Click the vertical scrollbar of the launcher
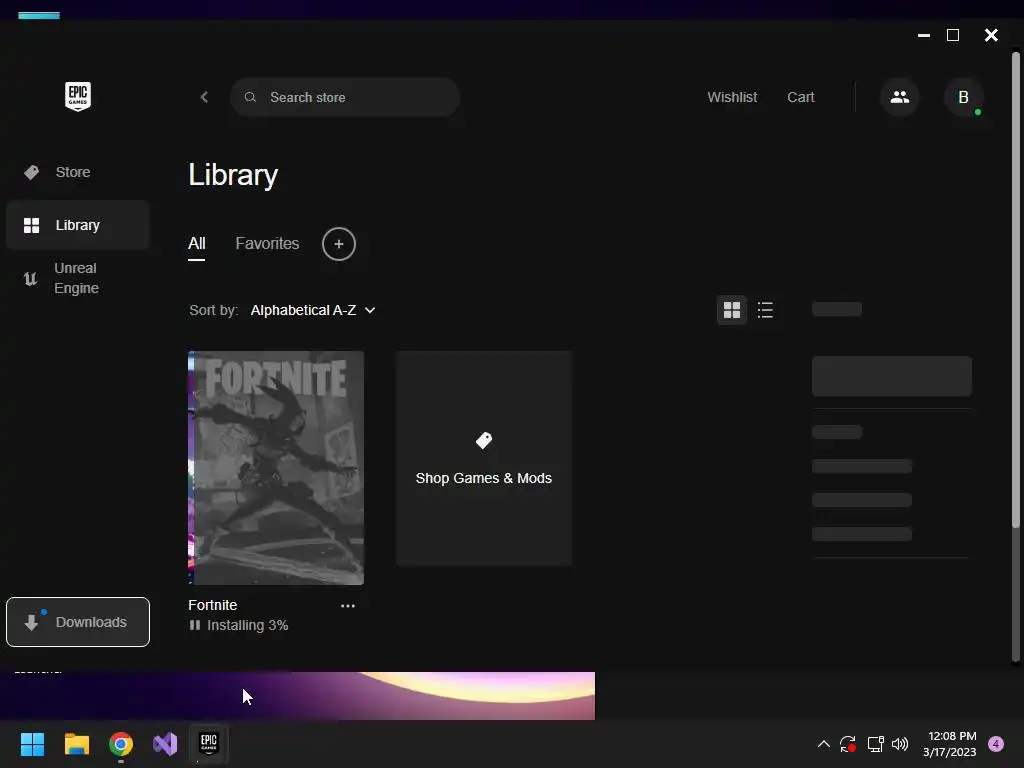1024x768 pixels. pyautogui.click(x=1016, y=290)
